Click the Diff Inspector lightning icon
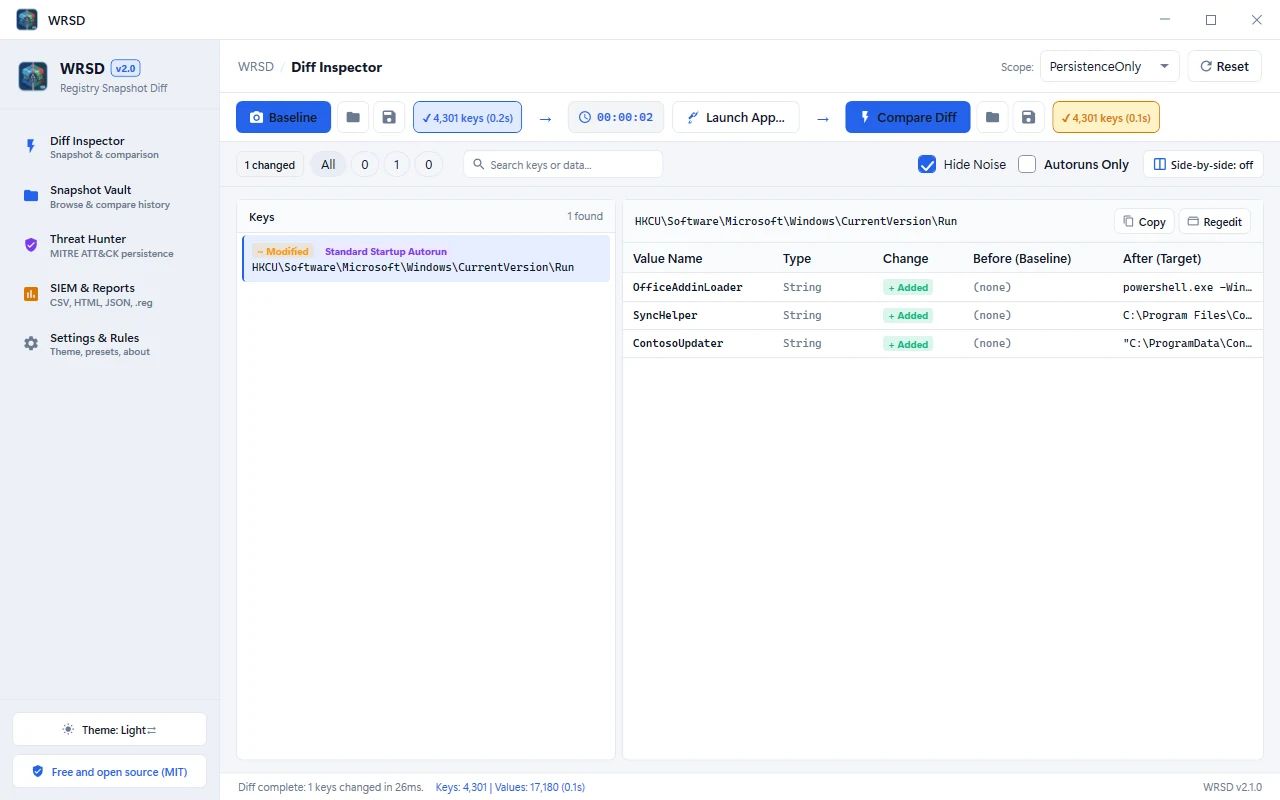 pyautogui.click(x=31, y=146)
